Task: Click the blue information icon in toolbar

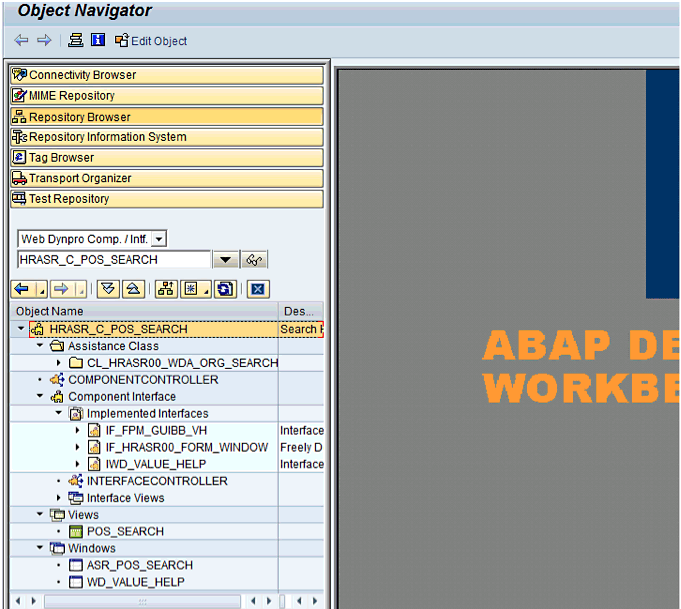Action: (x=97, y=41)
